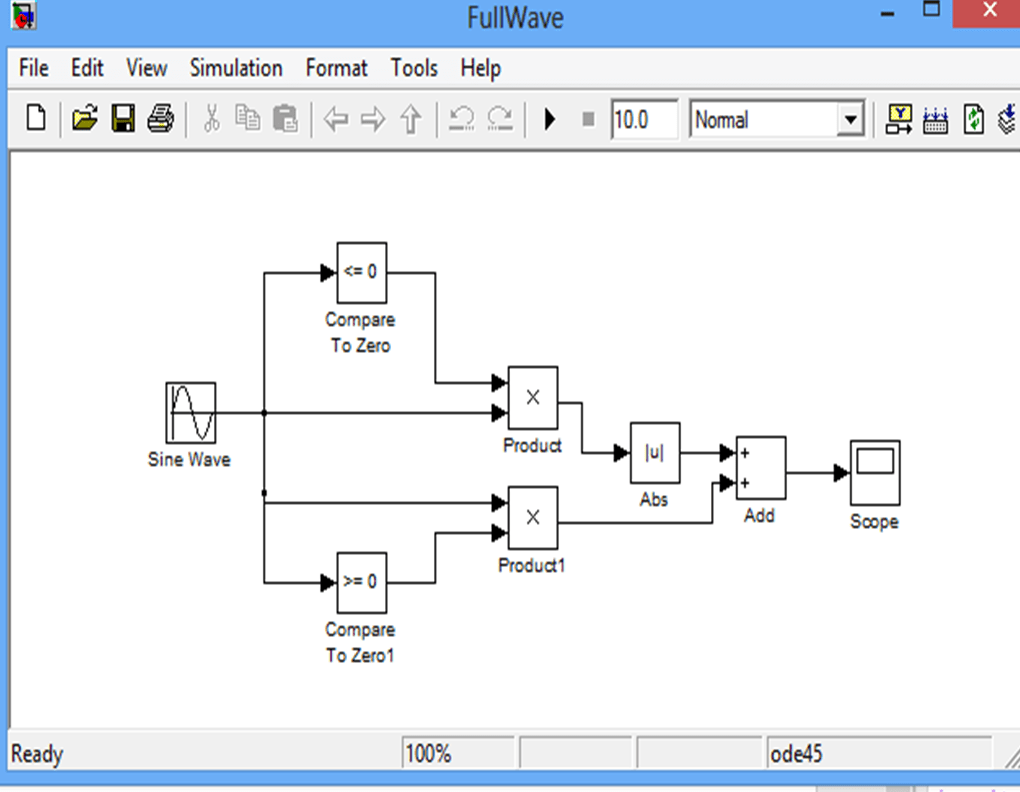
Task: Open the Tools menu
Action: point(414,68)
